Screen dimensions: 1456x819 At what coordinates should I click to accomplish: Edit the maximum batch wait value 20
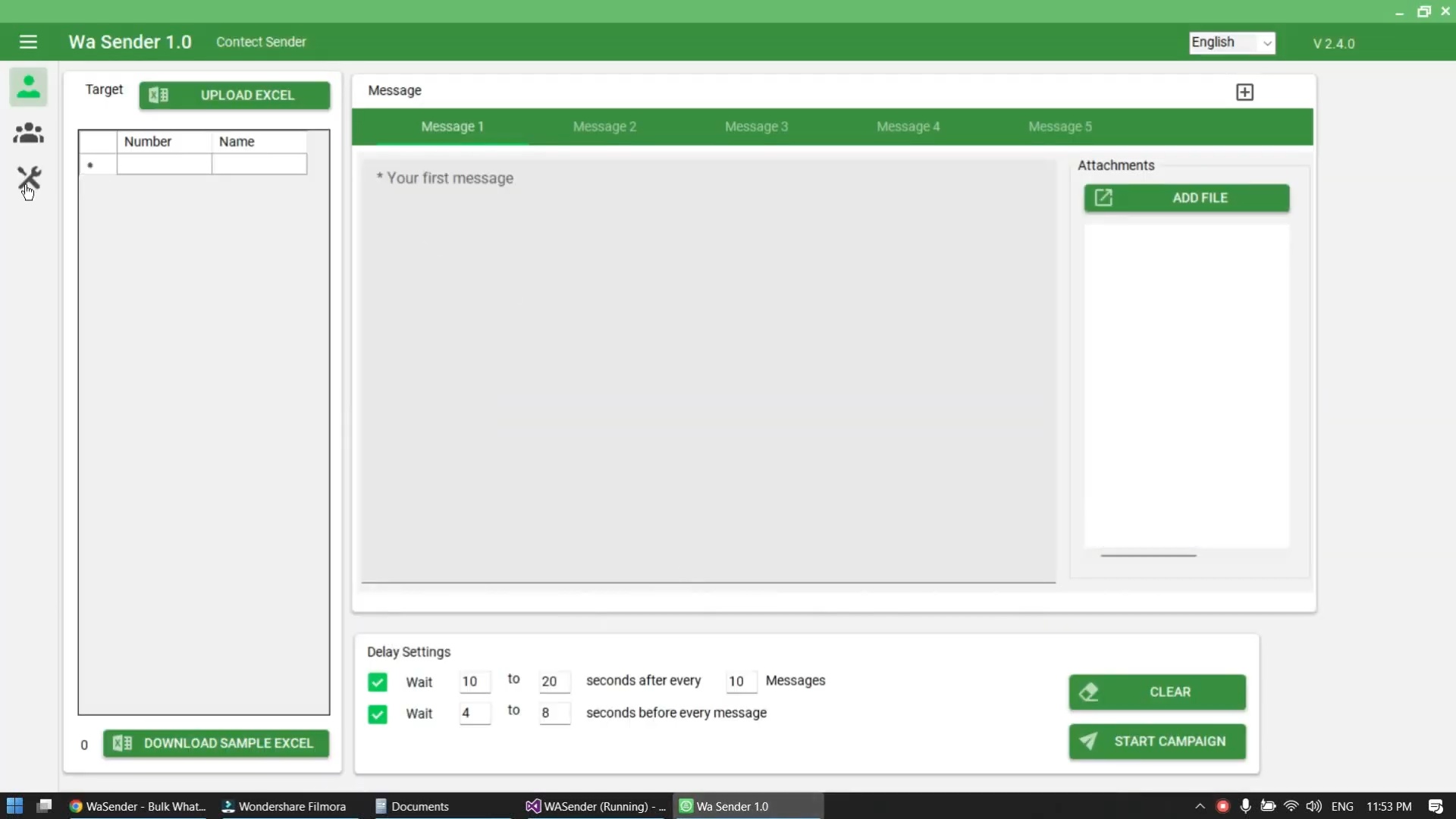tap(554, 681)
